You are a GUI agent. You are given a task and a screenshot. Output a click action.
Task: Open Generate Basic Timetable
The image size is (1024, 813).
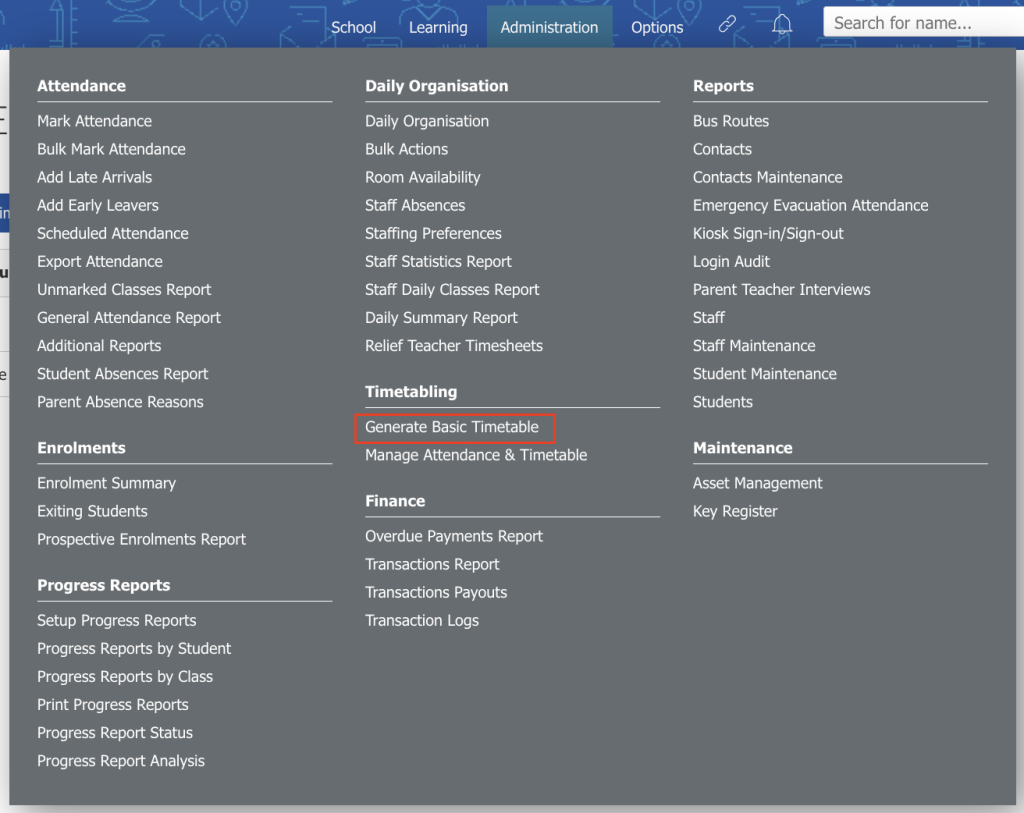(x=452, y=427)
